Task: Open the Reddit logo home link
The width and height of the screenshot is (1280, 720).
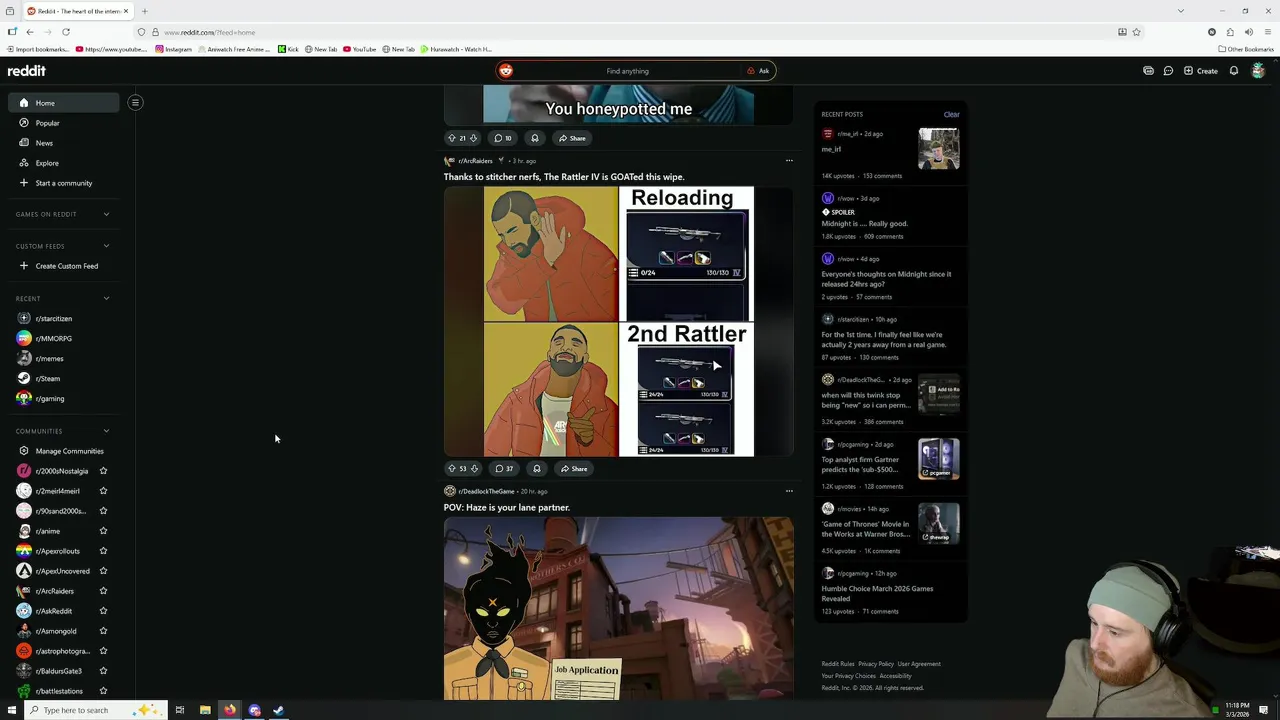Action: (27, 71)
